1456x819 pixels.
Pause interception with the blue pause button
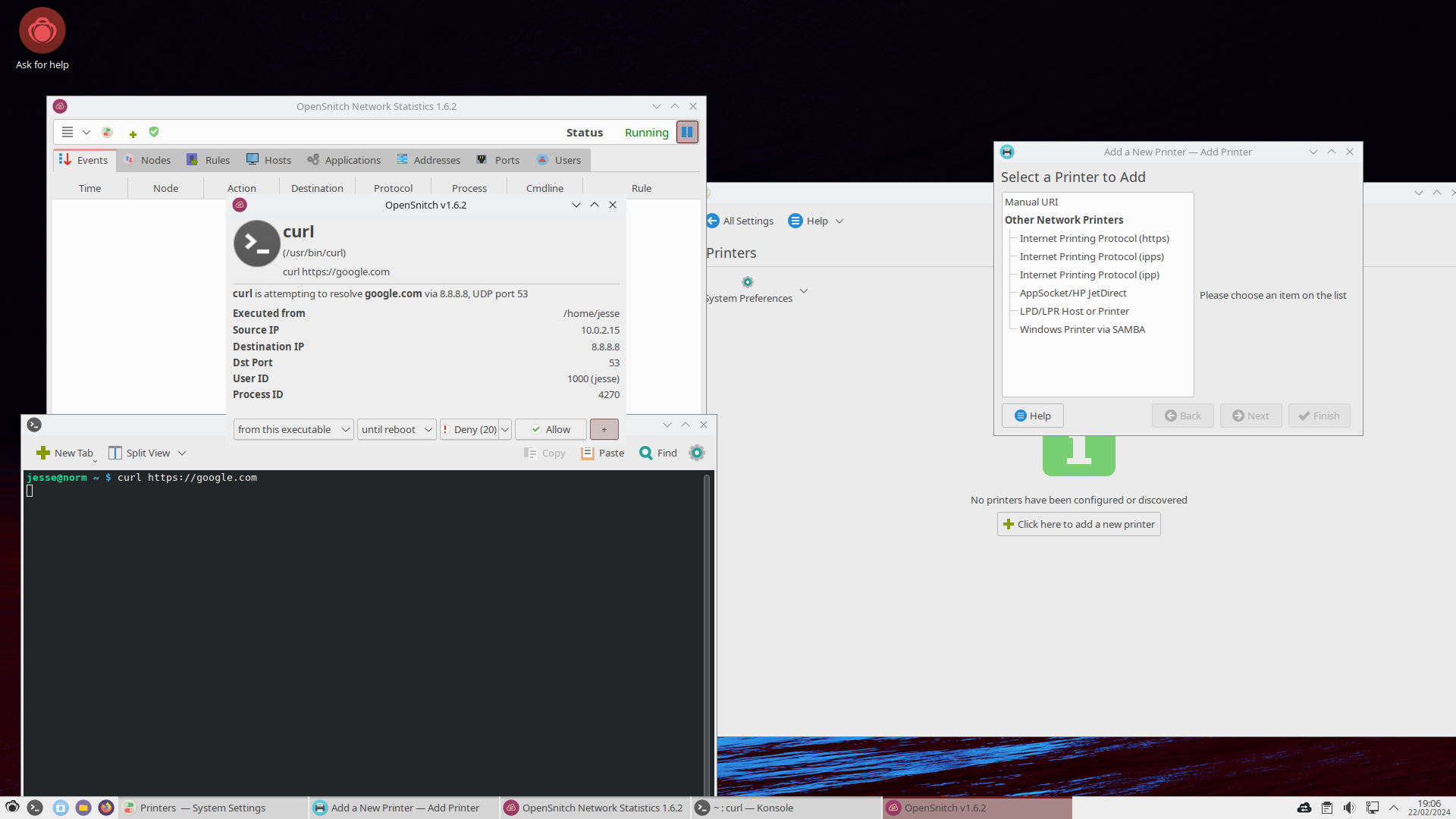pyautogui.click(x=687, y=132)
